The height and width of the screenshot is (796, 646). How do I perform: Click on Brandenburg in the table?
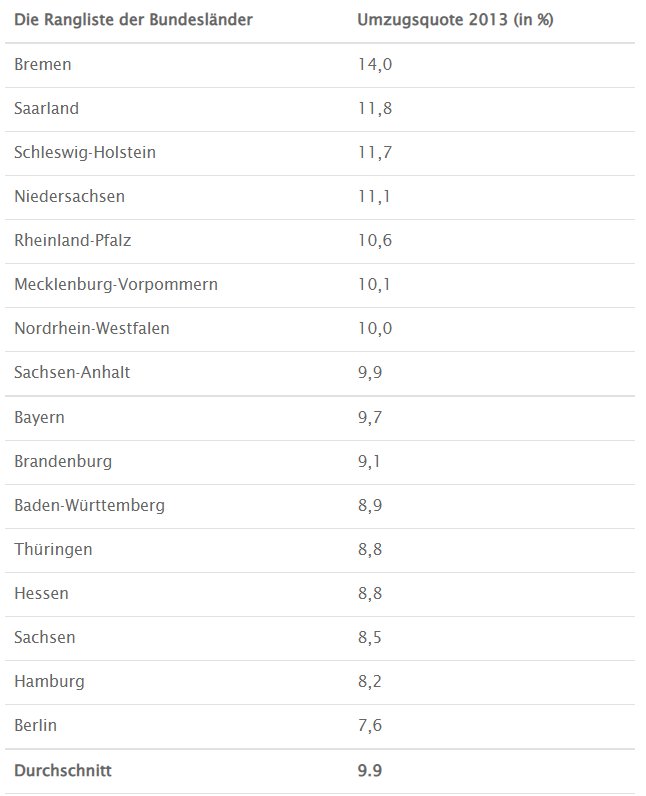63,461
